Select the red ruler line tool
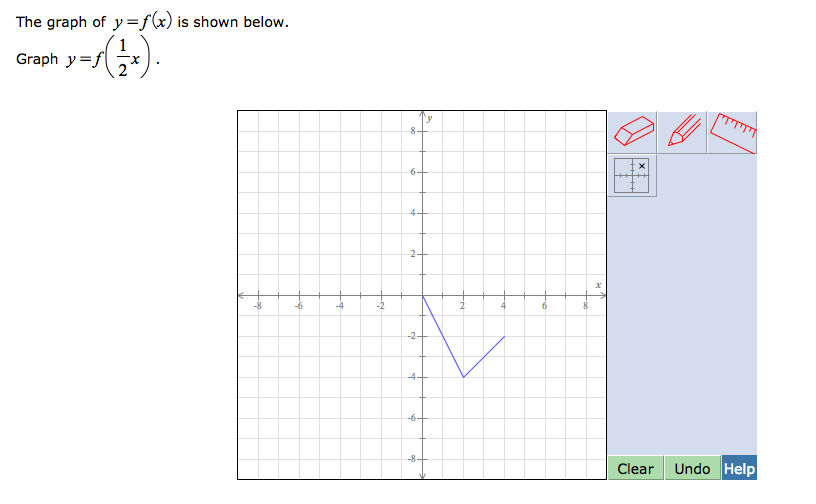Viewport: 816px width, 504px height. click(x=733, y=132)
